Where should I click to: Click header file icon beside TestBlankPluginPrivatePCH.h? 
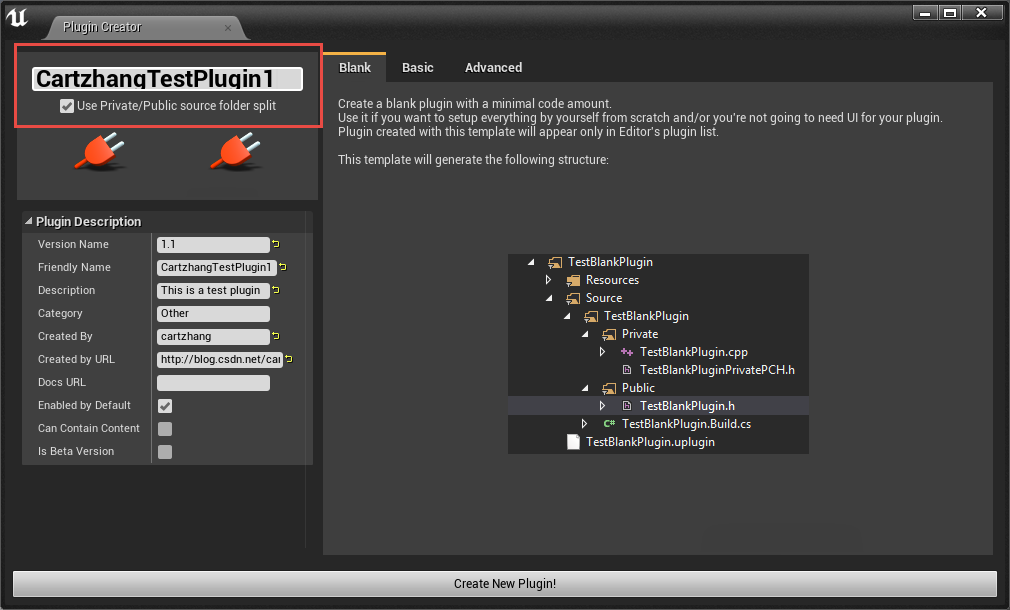pyautogui.click(x=627, y=370)
